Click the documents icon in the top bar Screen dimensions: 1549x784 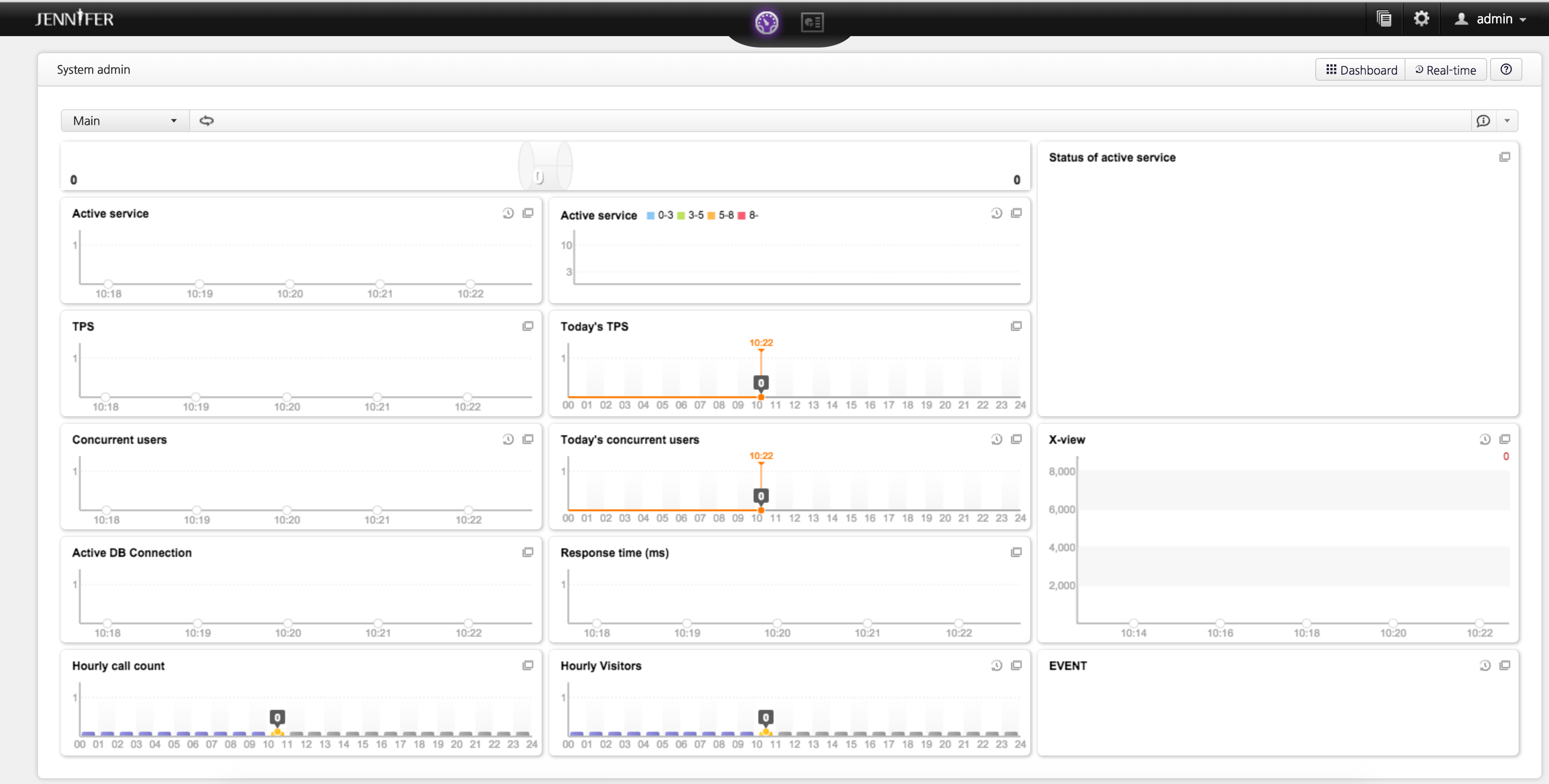pos(1384,19)
